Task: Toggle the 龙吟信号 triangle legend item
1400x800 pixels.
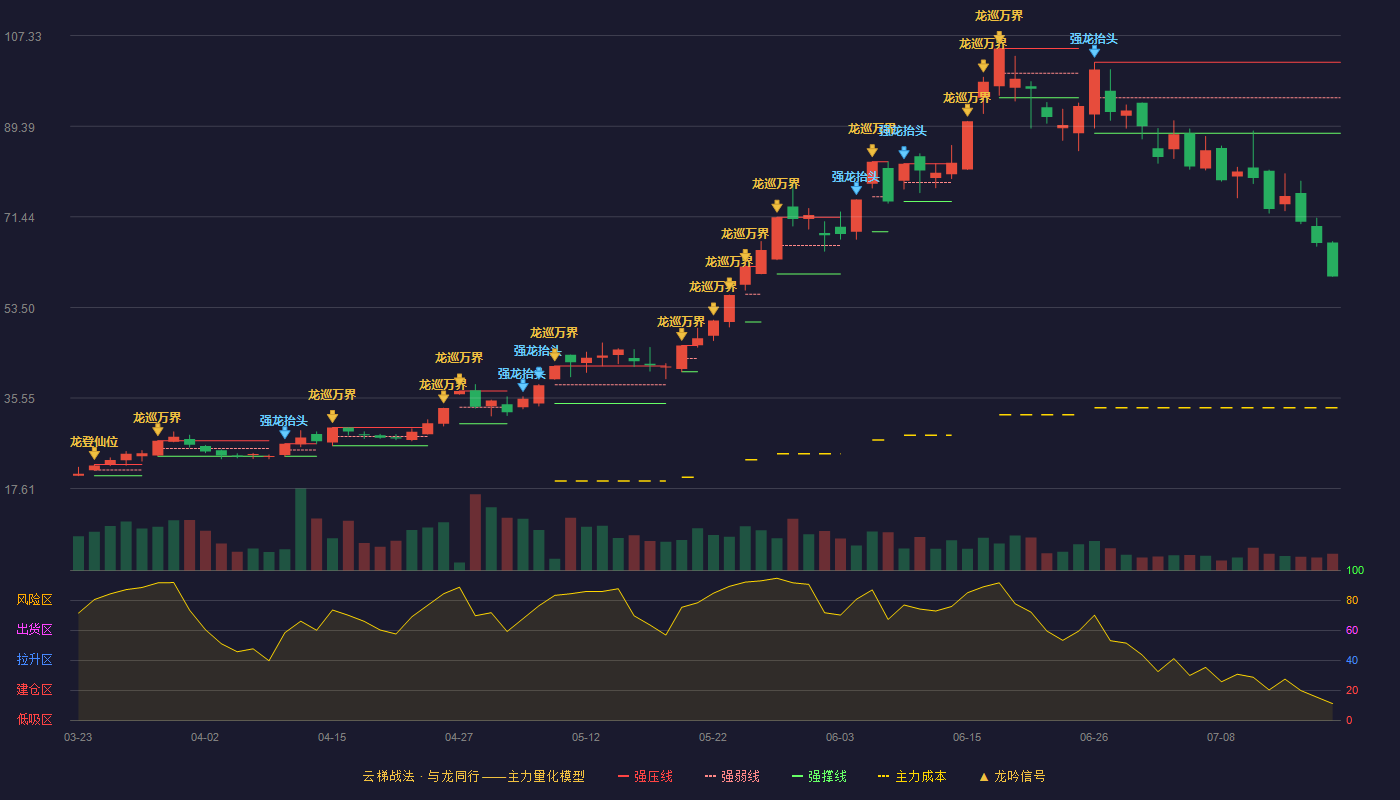Action: pyautogui.click(x=1012, y=776)
